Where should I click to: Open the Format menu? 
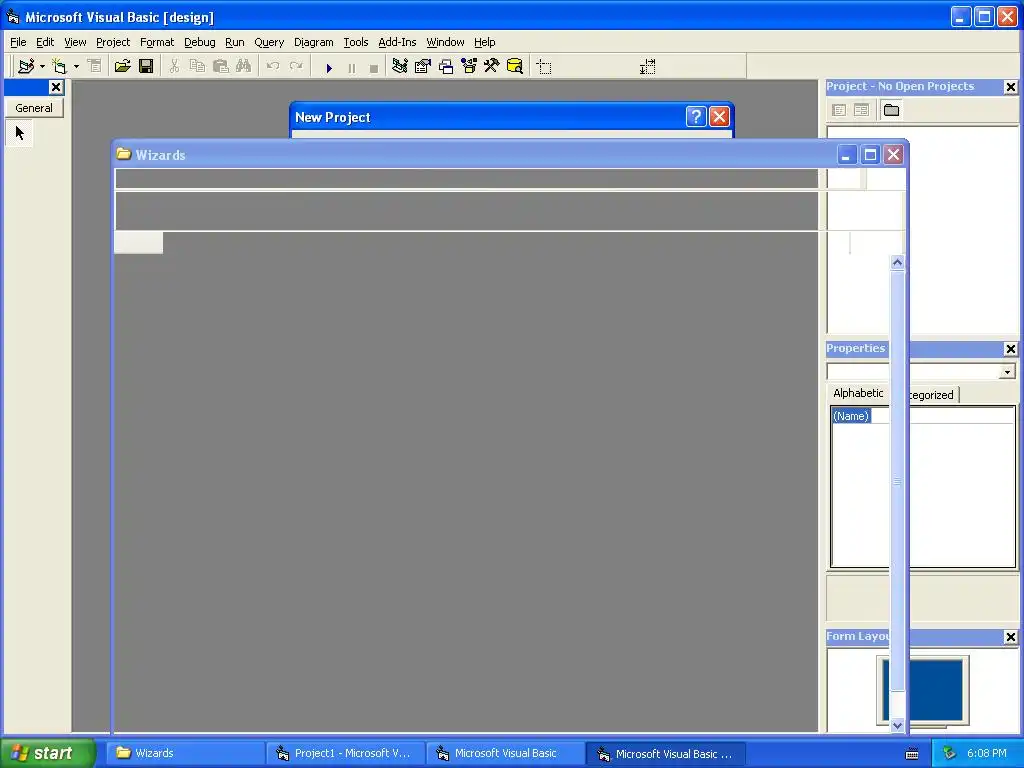coord(157,42)
